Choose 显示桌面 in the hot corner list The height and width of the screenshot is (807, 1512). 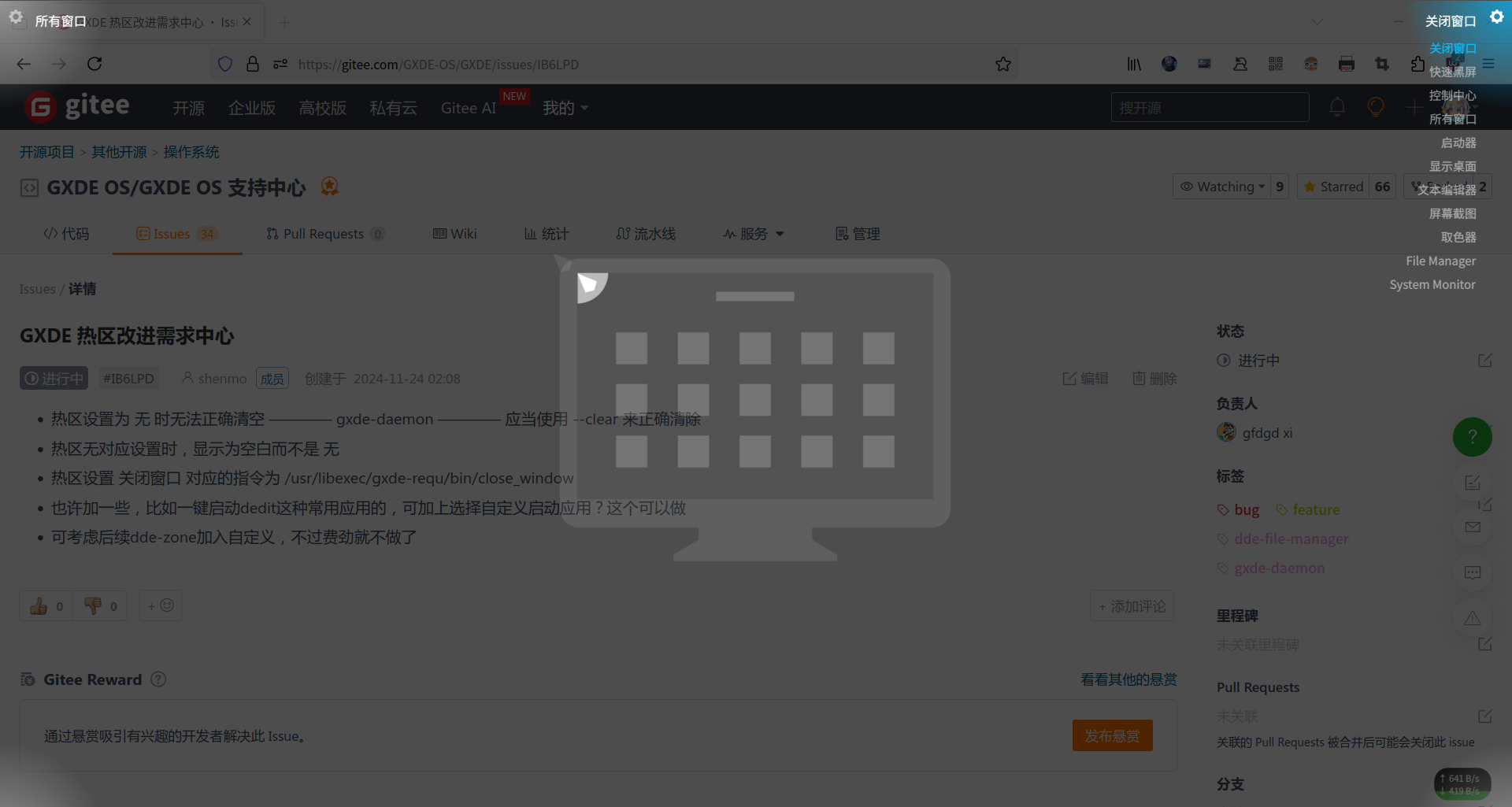pyautogui.click(x=1452, y=166)
